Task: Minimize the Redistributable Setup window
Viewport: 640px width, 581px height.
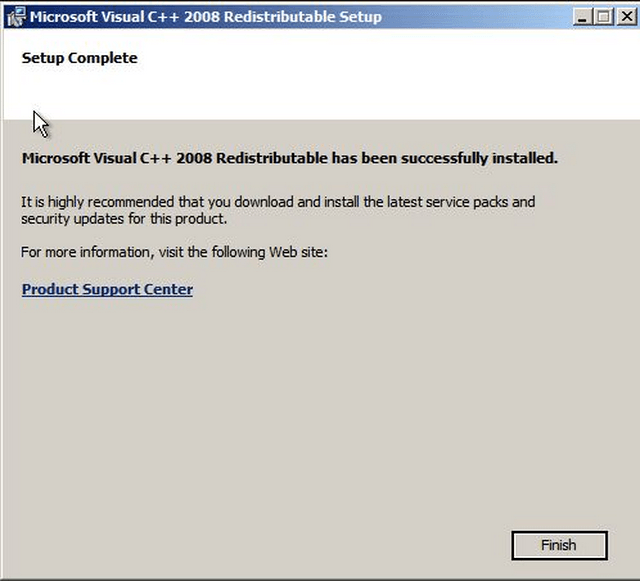Action: [x=582, y=17]
